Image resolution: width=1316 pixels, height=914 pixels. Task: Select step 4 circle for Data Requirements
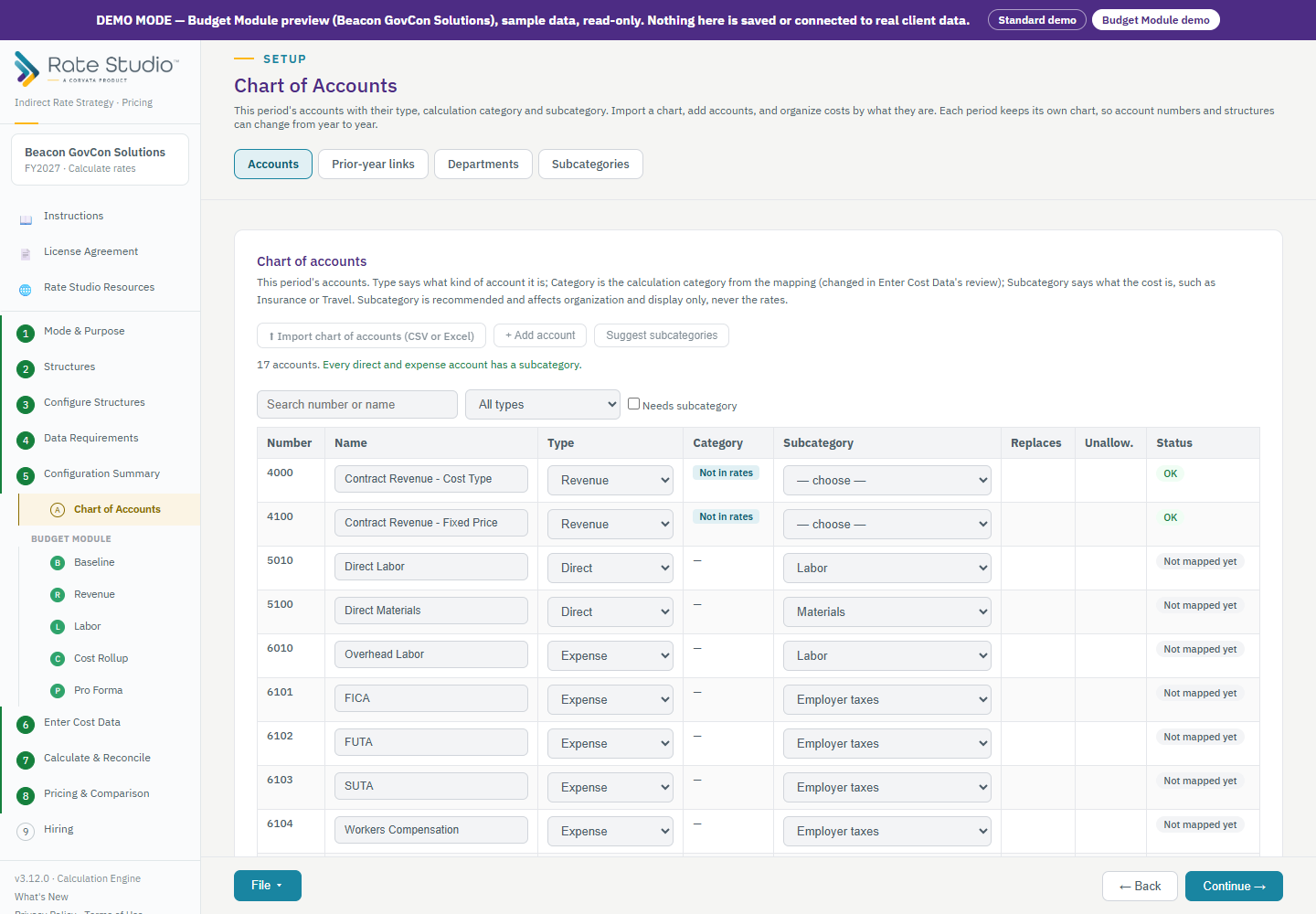click(26, 441)
